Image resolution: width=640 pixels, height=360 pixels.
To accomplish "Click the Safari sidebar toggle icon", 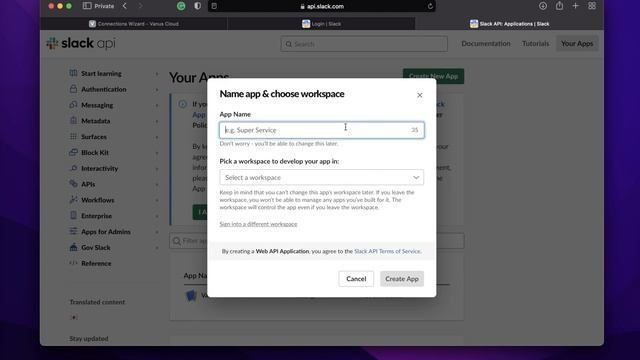I will 87,6.
